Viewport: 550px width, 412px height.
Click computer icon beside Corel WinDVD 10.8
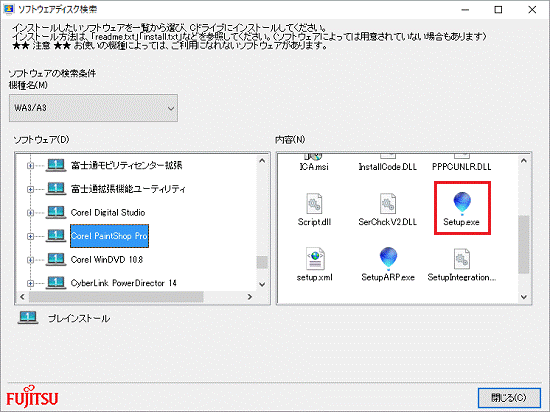pos(56,259)
